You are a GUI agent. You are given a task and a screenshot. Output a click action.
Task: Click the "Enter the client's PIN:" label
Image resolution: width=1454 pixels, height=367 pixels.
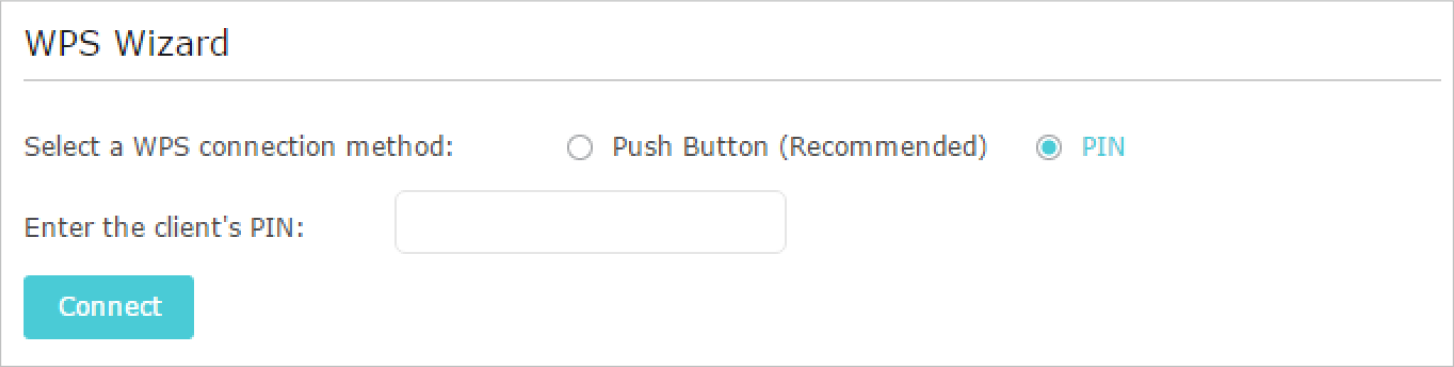coord(164,227)
